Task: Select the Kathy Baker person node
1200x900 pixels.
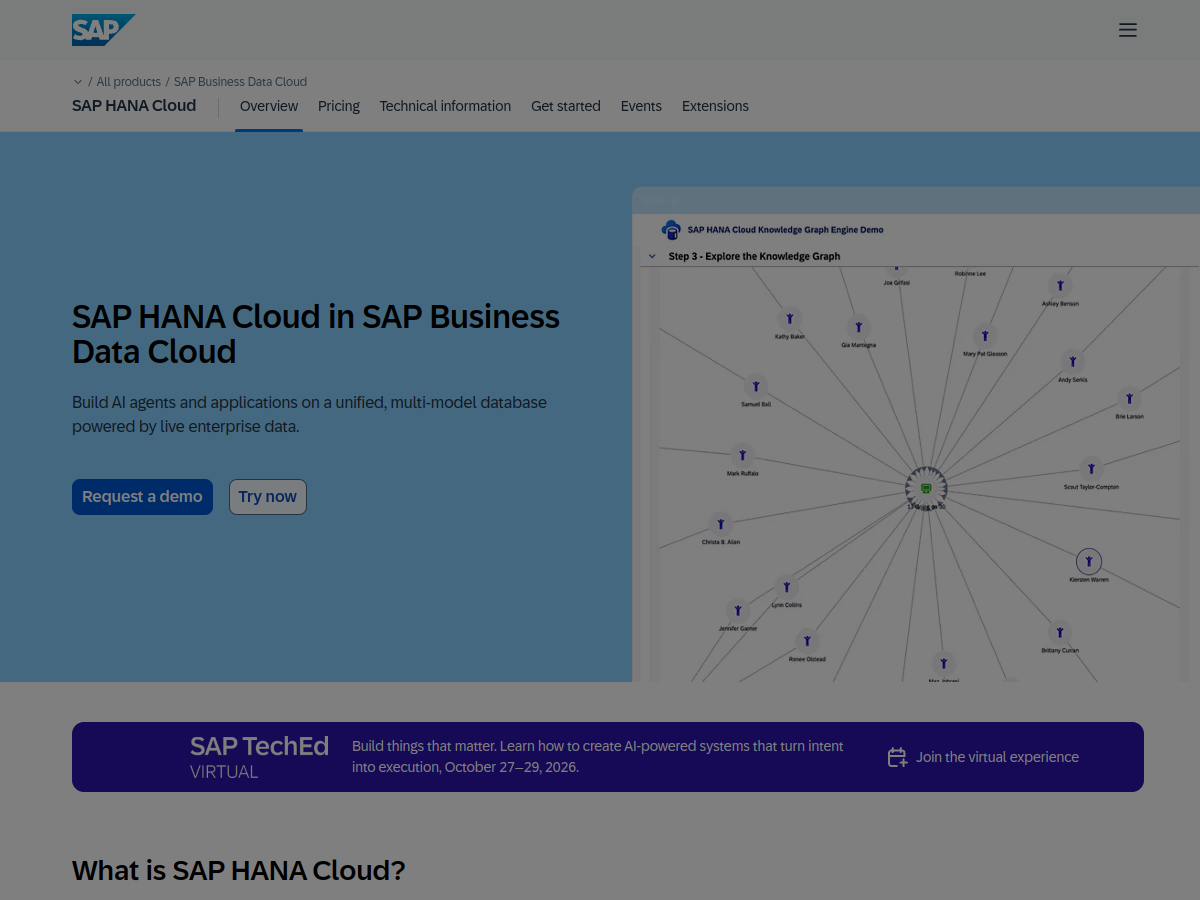Action: pos(790,318)
